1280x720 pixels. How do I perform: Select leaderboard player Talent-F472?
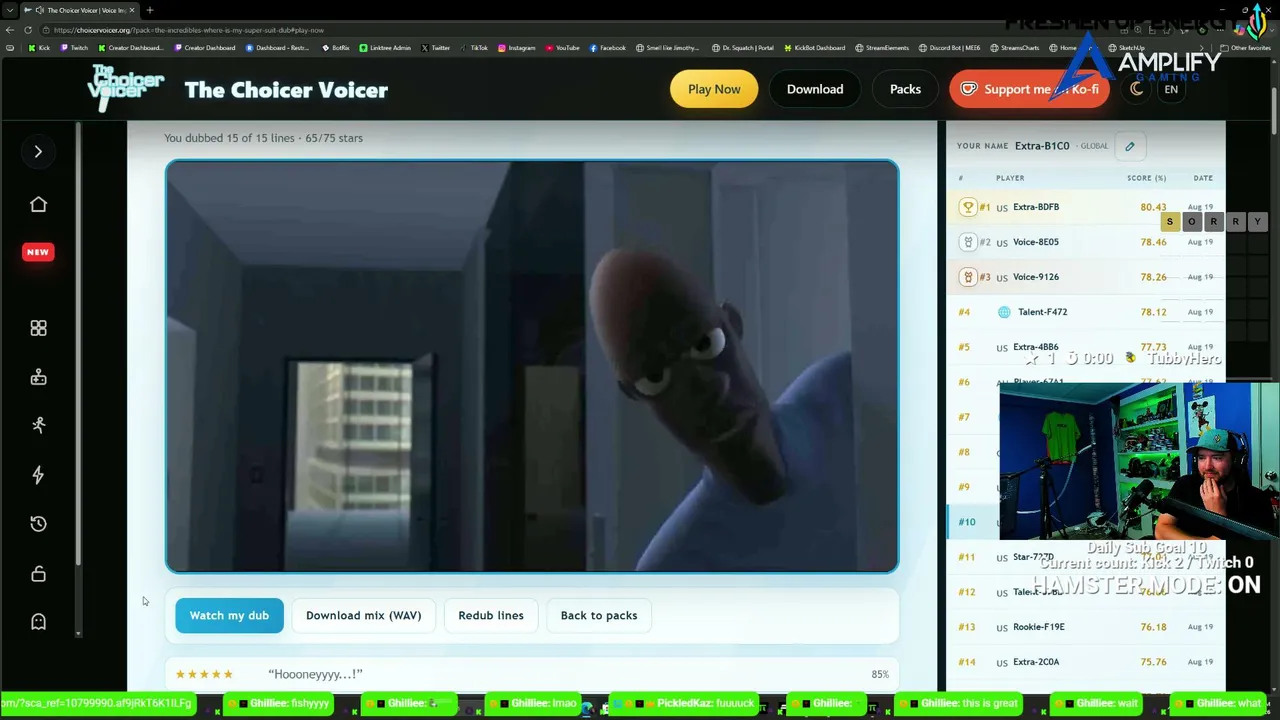point(1042,312)
